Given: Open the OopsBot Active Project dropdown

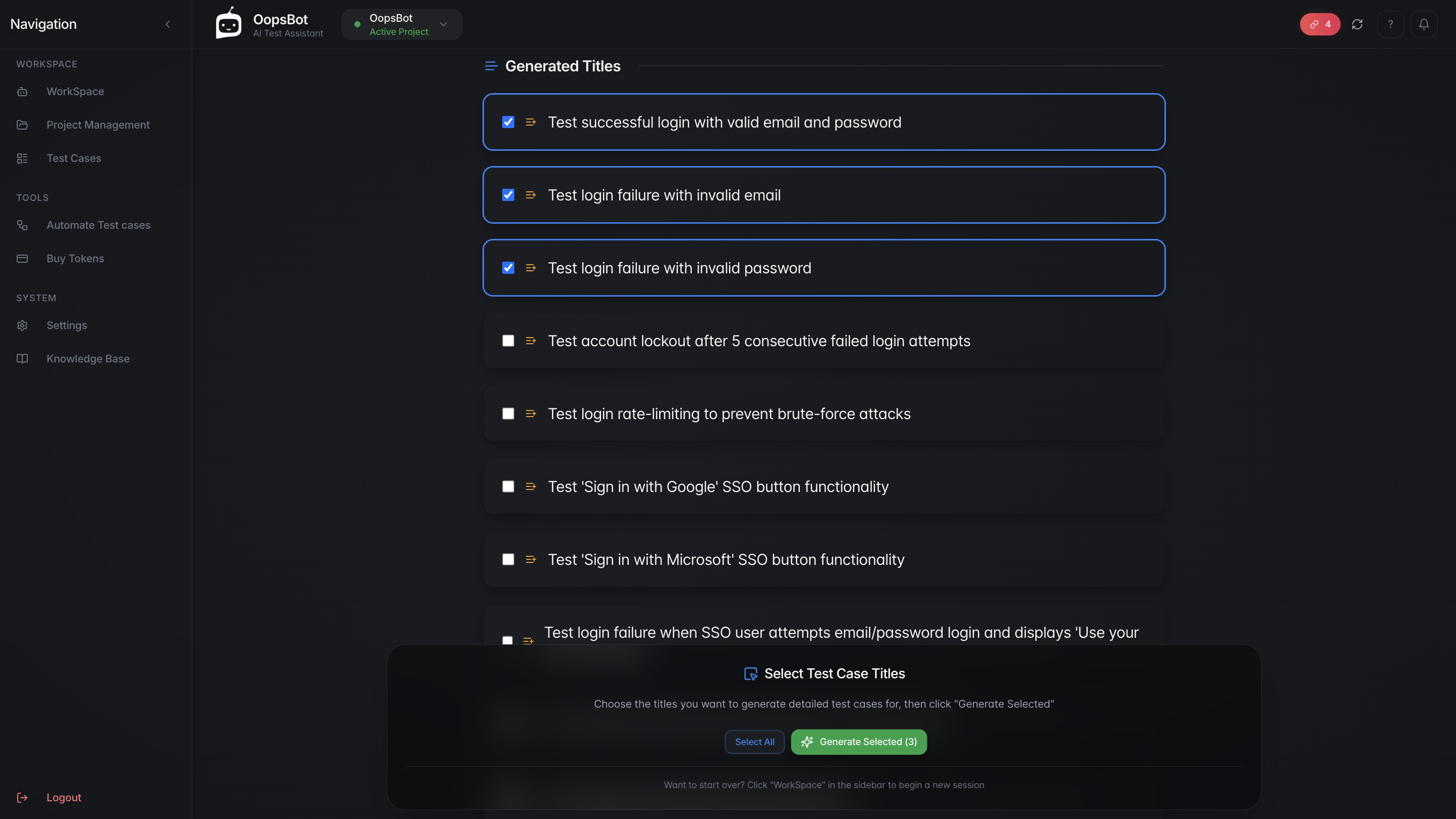Looking at the screenshot, I should pos(401,24).
